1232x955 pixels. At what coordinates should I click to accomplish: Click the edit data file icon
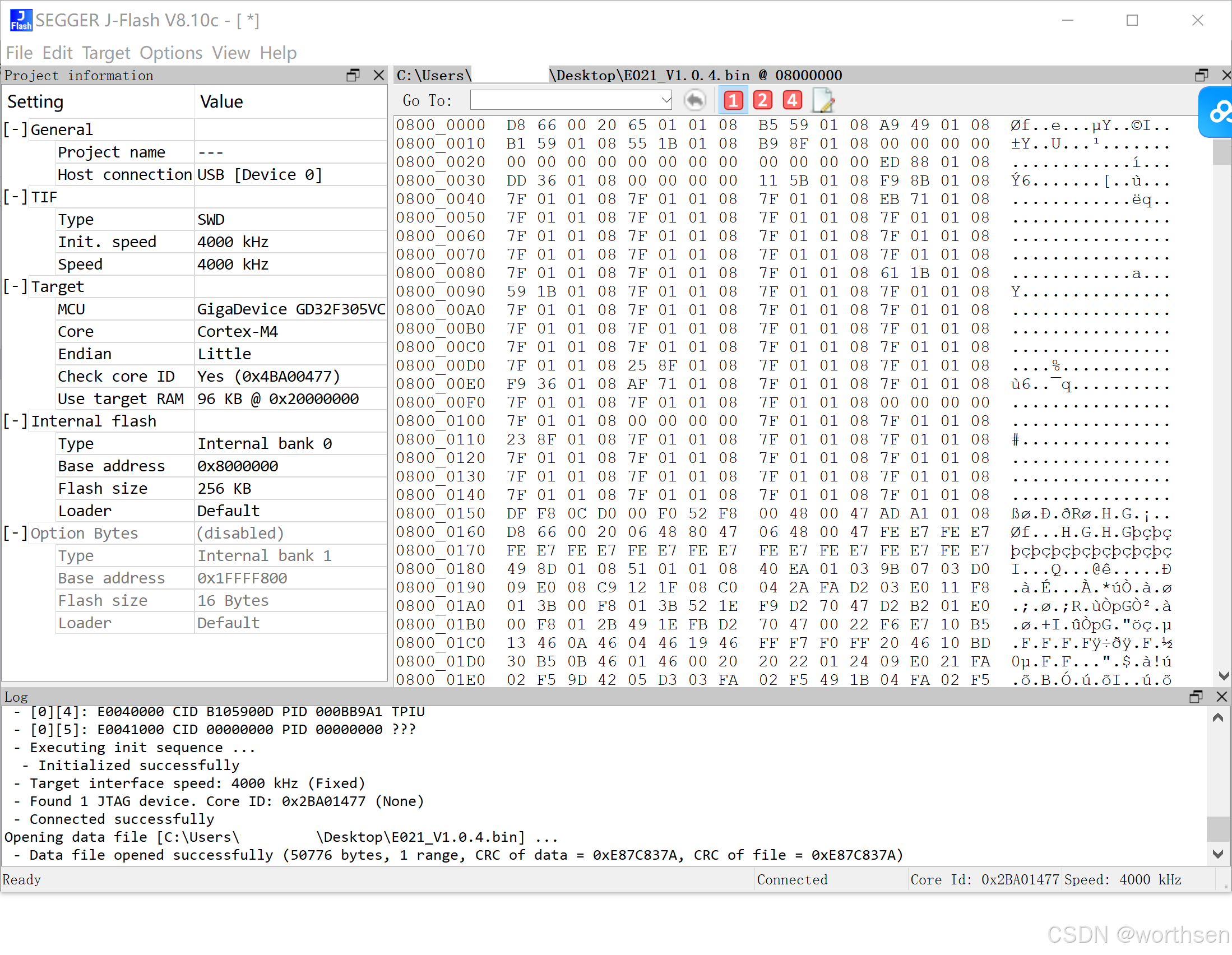click(823, 100)
